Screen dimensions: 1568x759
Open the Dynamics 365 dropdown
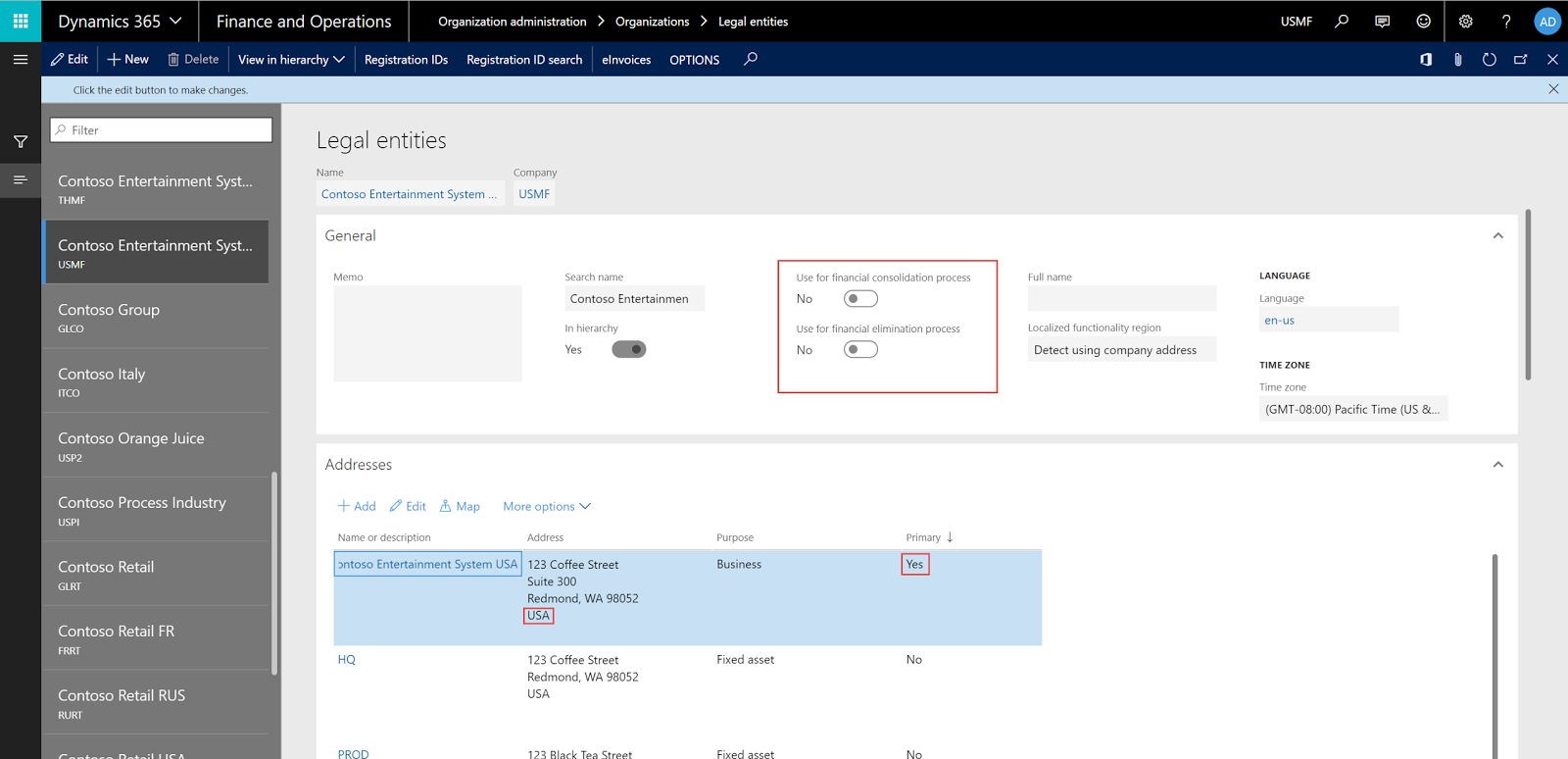[x=120, y=21]
